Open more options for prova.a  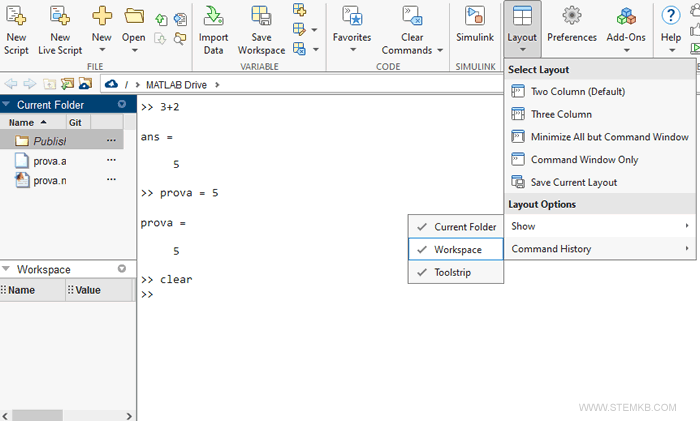(x=111, y=160)
